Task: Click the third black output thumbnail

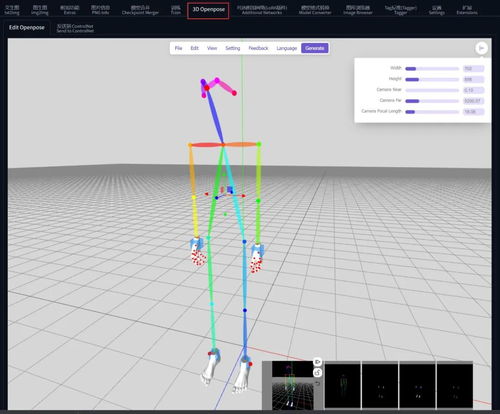Action: pos(417,386)
